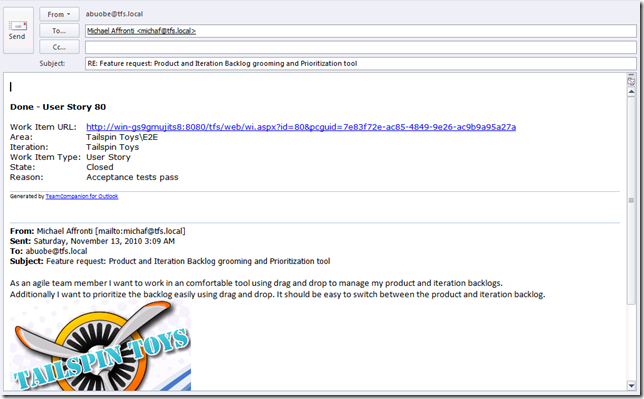644x399 pixels.
Task: Click the 'Closed' state value
Action: pos(100,167)
